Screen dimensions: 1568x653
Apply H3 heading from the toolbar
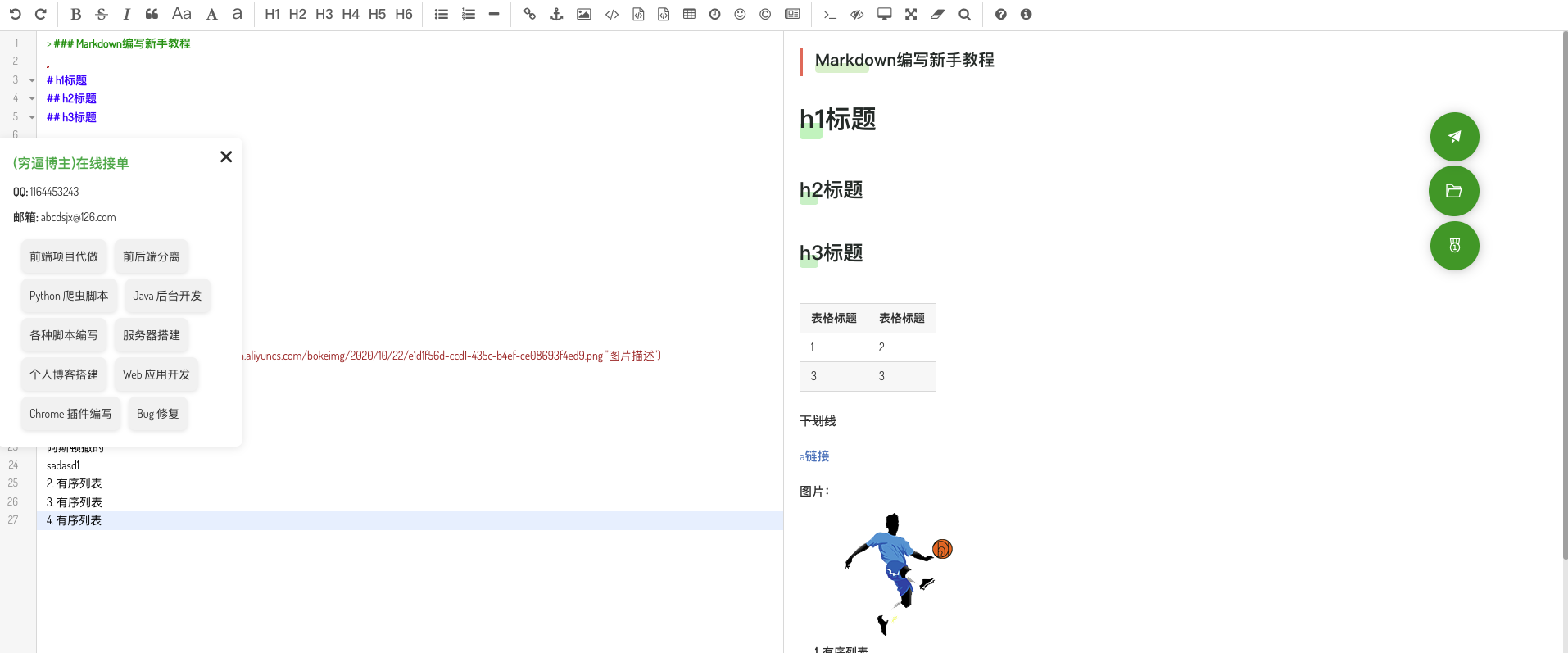point(324,14)
